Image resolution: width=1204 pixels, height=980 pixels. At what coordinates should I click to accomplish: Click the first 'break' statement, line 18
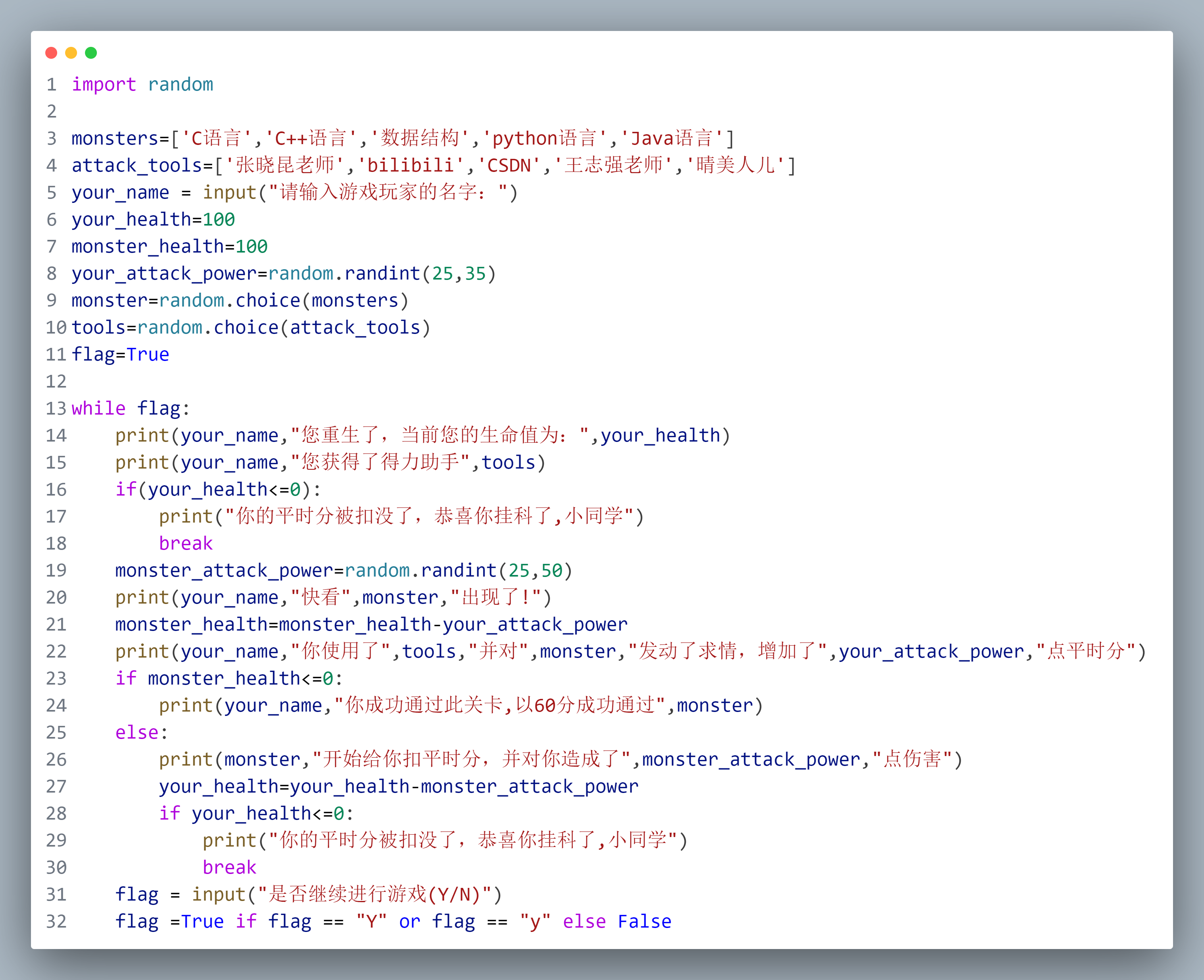click(x=186, y=544)
